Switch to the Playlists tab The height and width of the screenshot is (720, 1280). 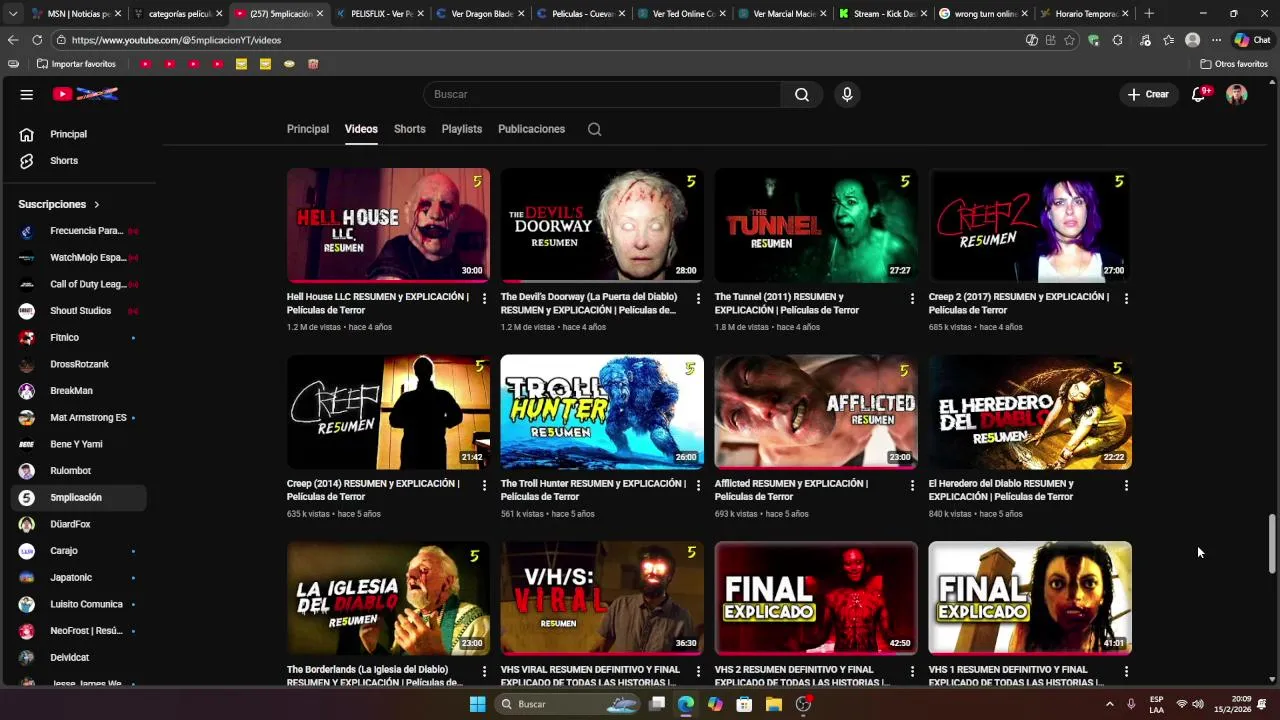(462, 129)
